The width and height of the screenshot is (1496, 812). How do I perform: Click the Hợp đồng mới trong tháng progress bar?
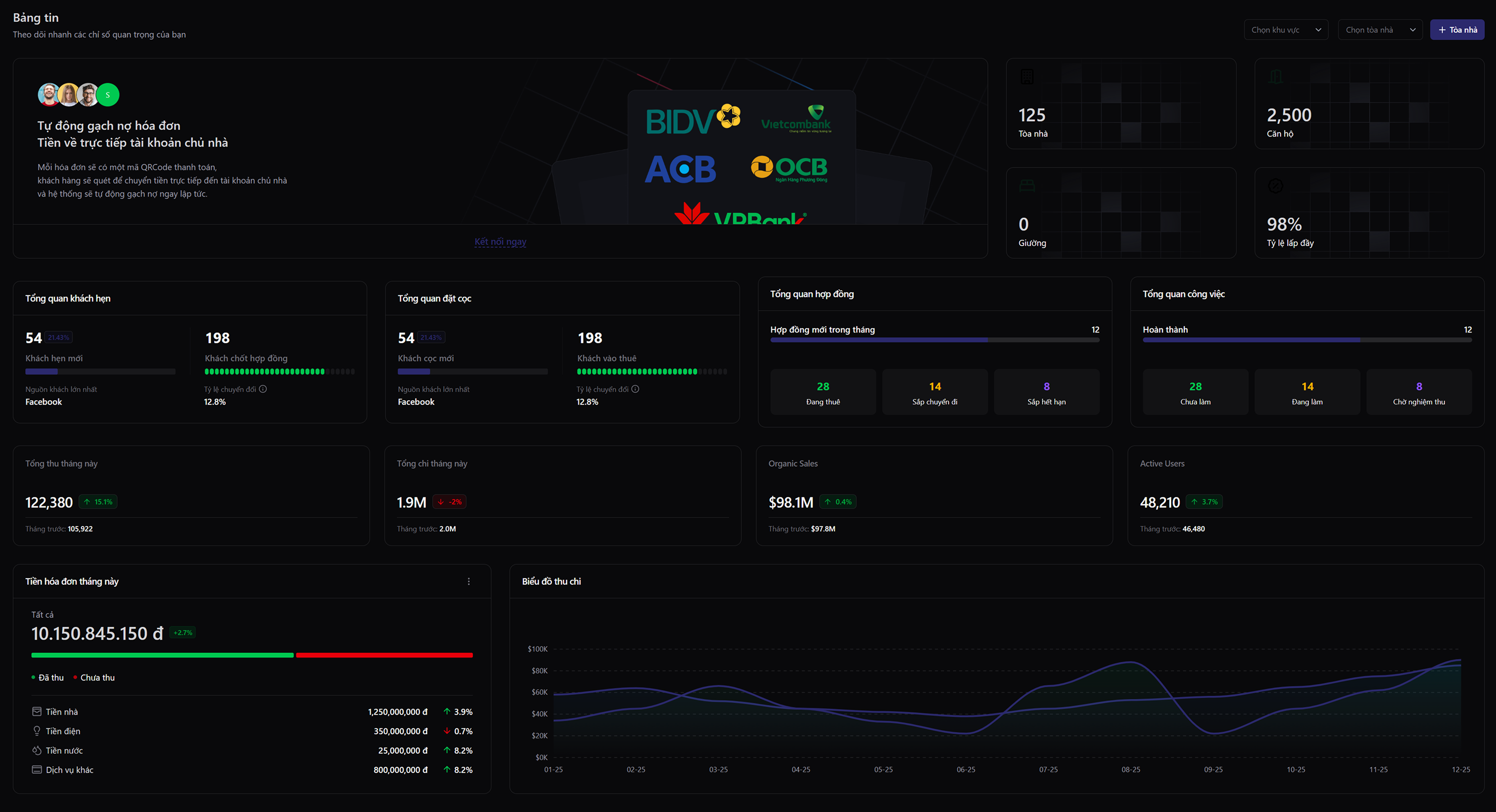pyautogui.click(x=934, y=340)
